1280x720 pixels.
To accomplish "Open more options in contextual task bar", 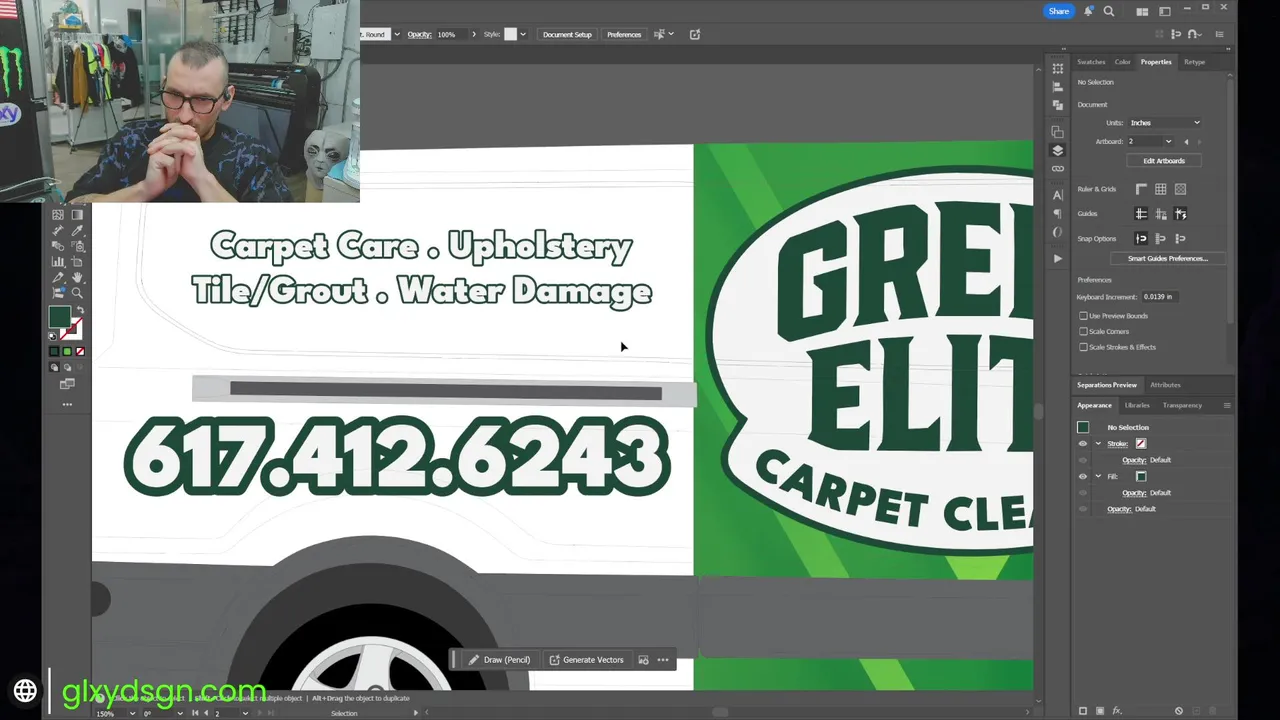I will click(663, 660).
